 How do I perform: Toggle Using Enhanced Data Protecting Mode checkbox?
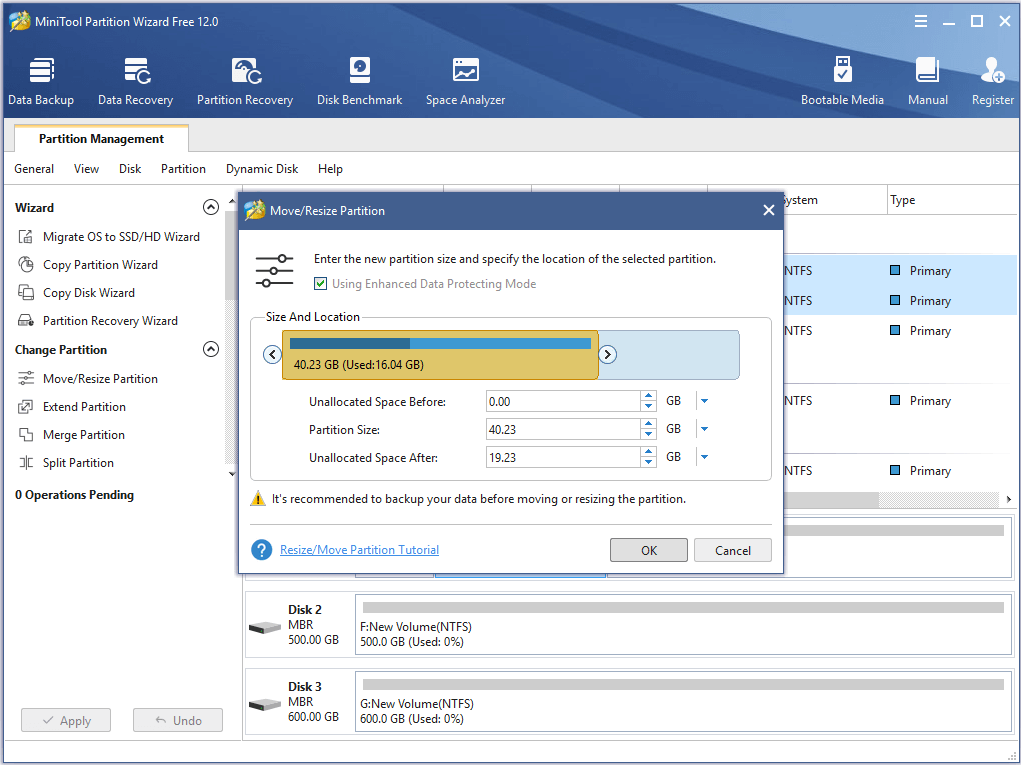click(320, 284)
